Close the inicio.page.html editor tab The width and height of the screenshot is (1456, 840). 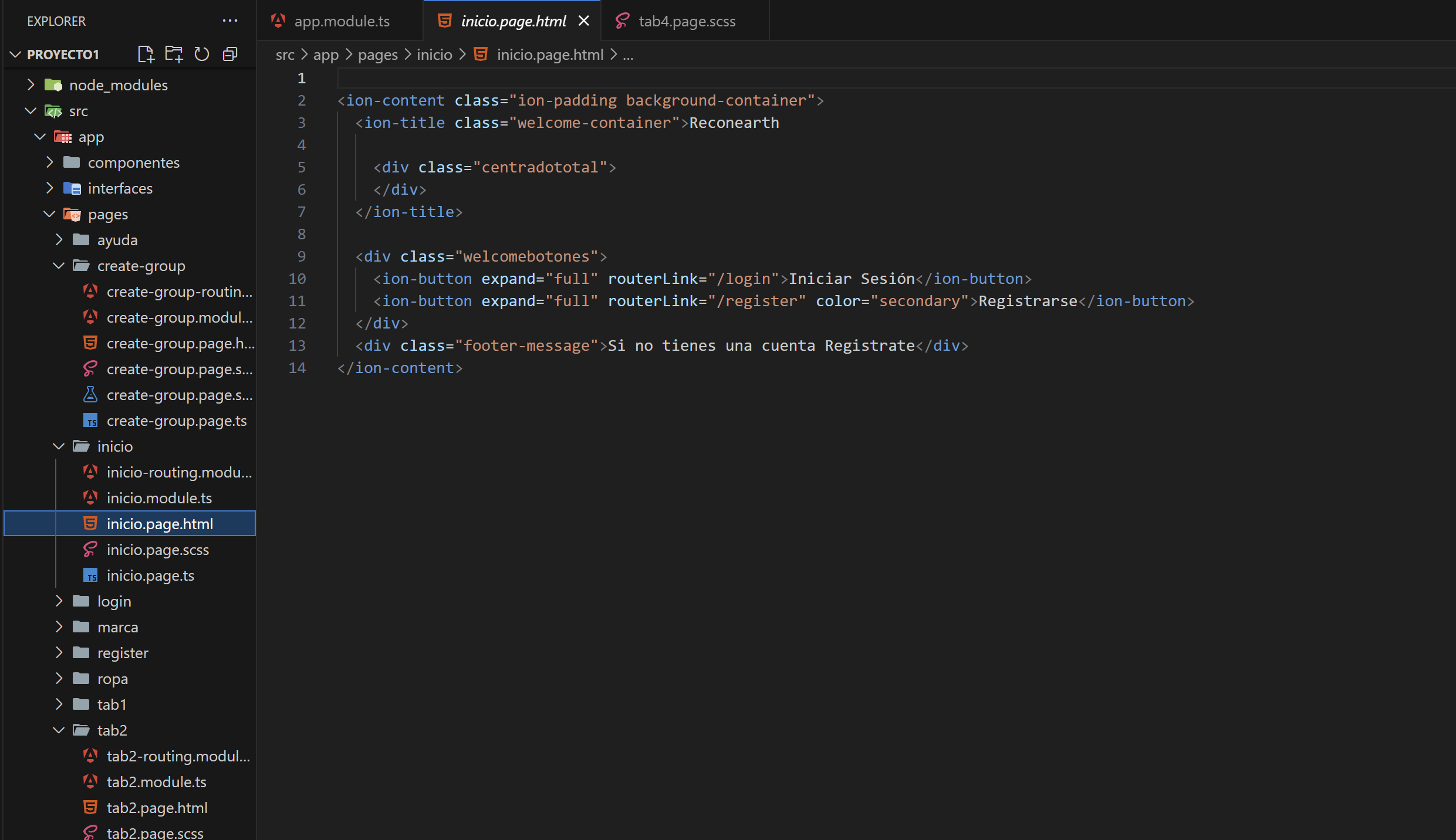click(584, 21)
